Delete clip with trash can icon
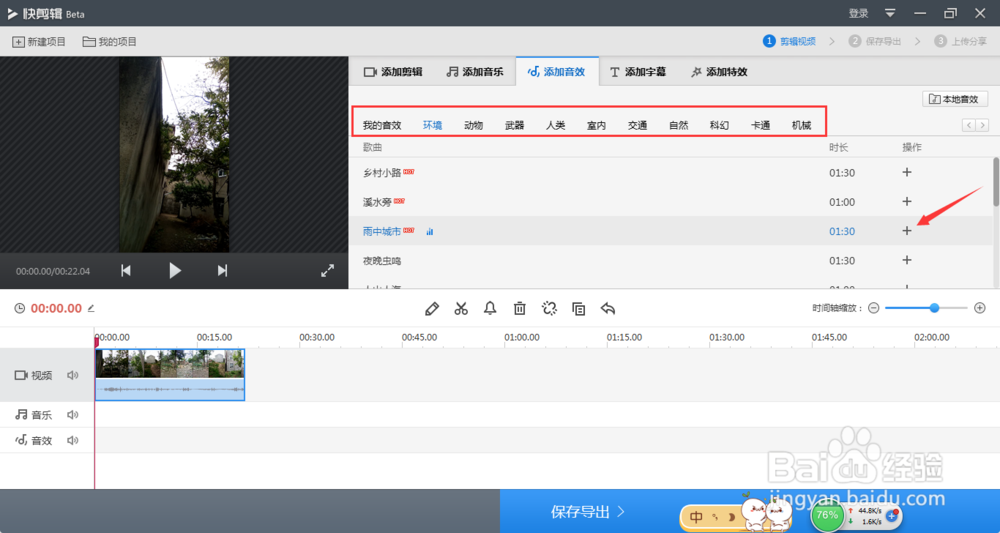 pyautogui.click(x=520, y=309)
